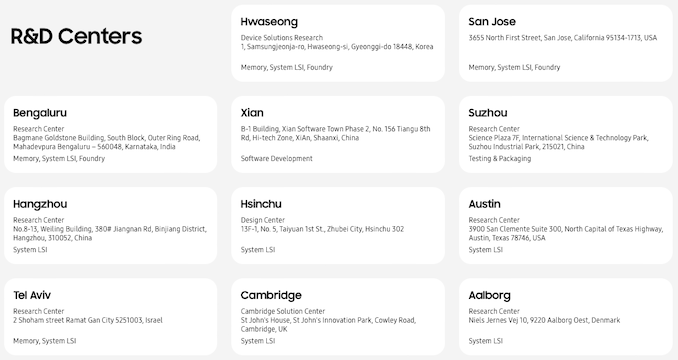The image size is (678, 360).
Task: Open the Hwaseong center card
Action: [x=338, y=43]
